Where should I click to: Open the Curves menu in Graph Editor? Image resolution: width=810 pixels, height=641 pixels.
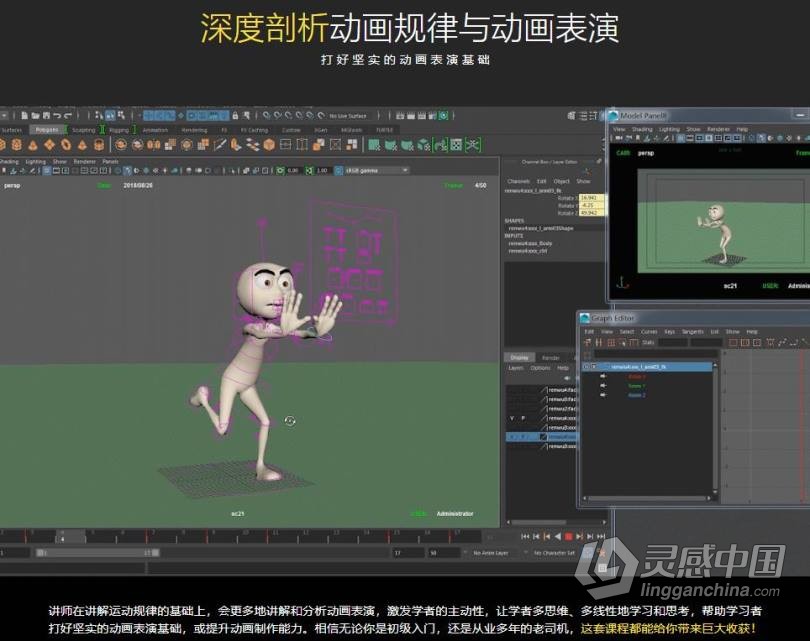(x=649, y=332)
